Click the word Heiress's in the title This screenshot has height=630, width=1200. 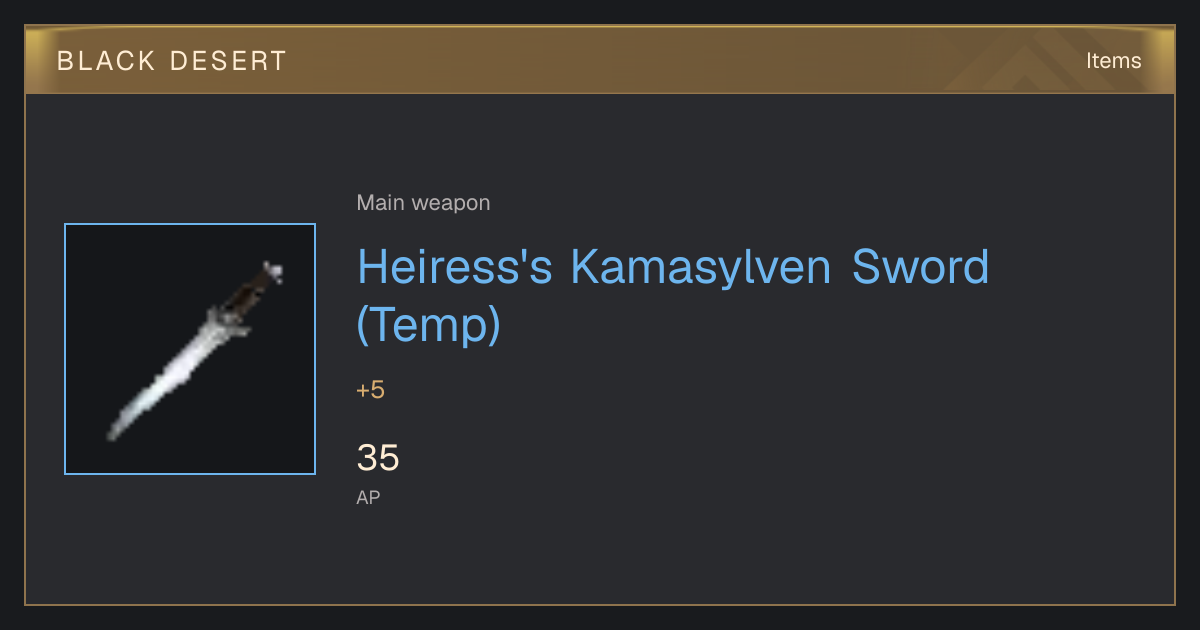pos(455,267)
